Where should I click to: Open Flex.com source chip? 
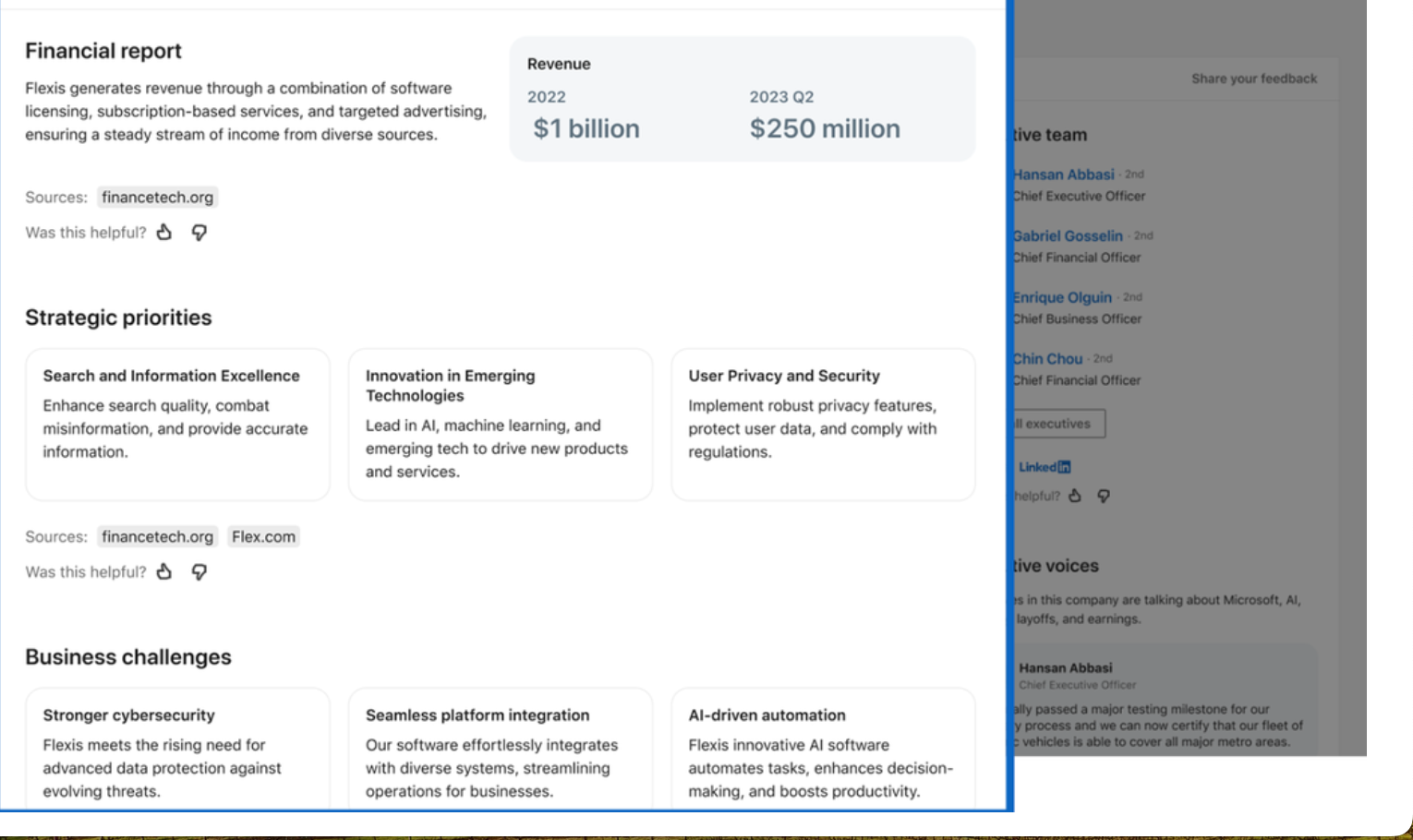pos(263,536)
